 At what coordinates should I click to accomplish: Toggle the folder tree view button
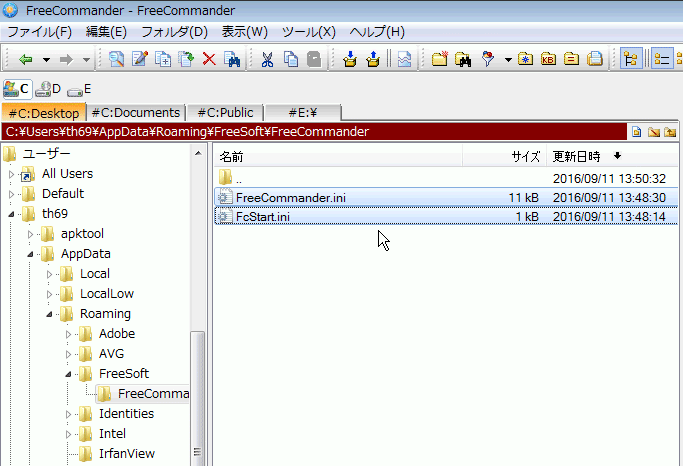631,59
